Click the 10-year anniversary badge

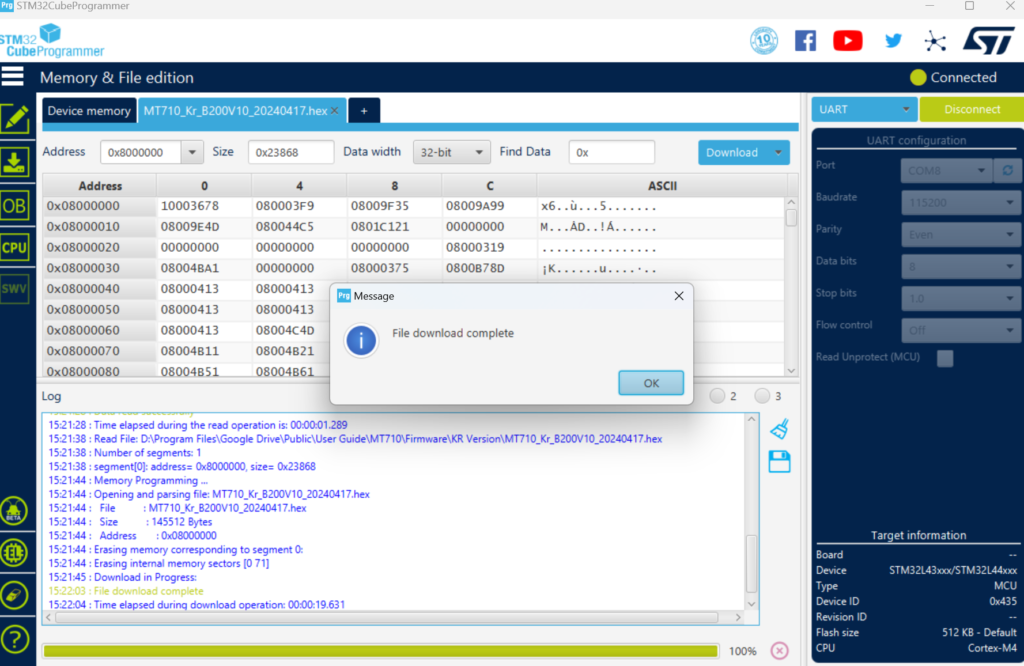tap(763, 40)
